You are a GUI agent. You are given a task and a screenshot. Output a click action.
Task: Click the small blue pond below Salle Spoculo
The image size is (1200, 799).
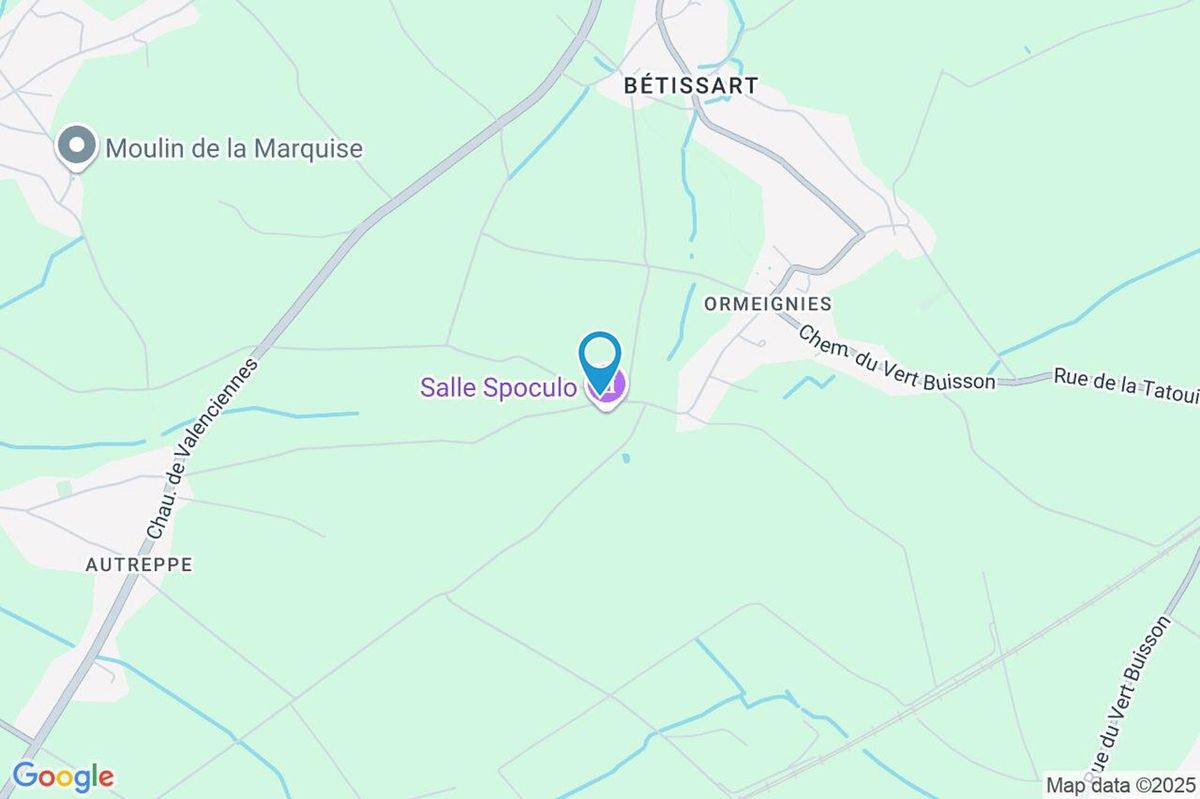[626, 458]
